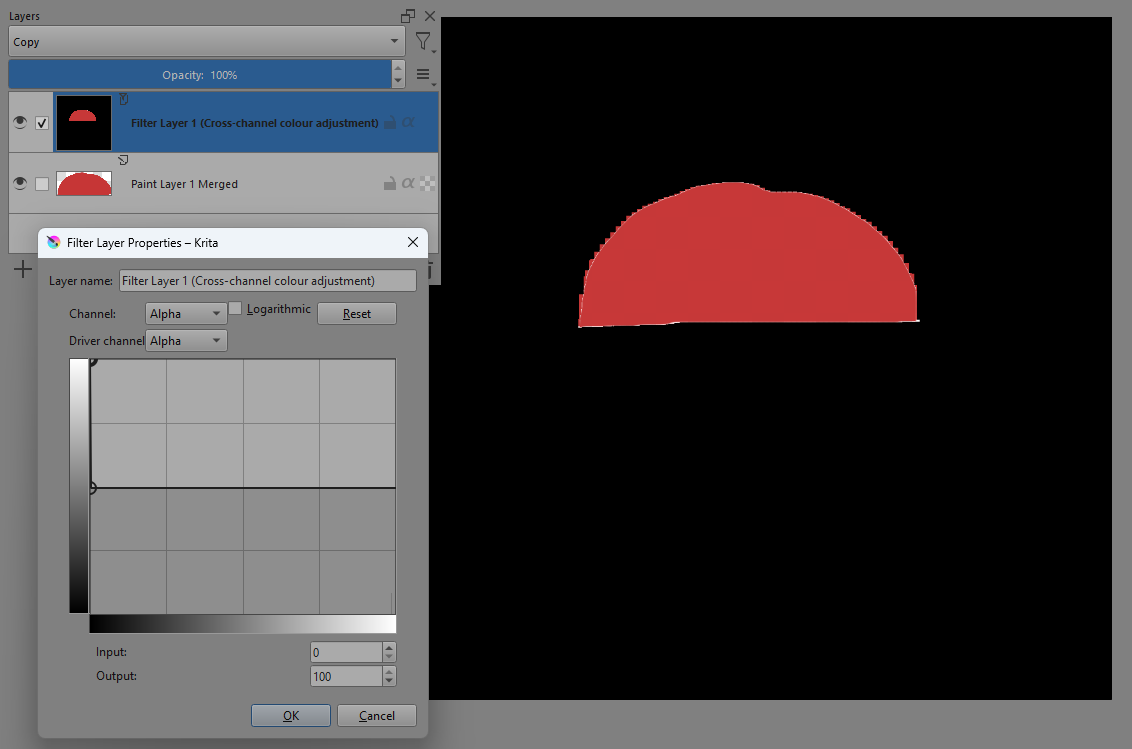Hide Filter Layer 1 using its eye icon
Image resolution: width=1132 pixels, height=749 pixels.
pyautogui.click(x=20, y=123)
